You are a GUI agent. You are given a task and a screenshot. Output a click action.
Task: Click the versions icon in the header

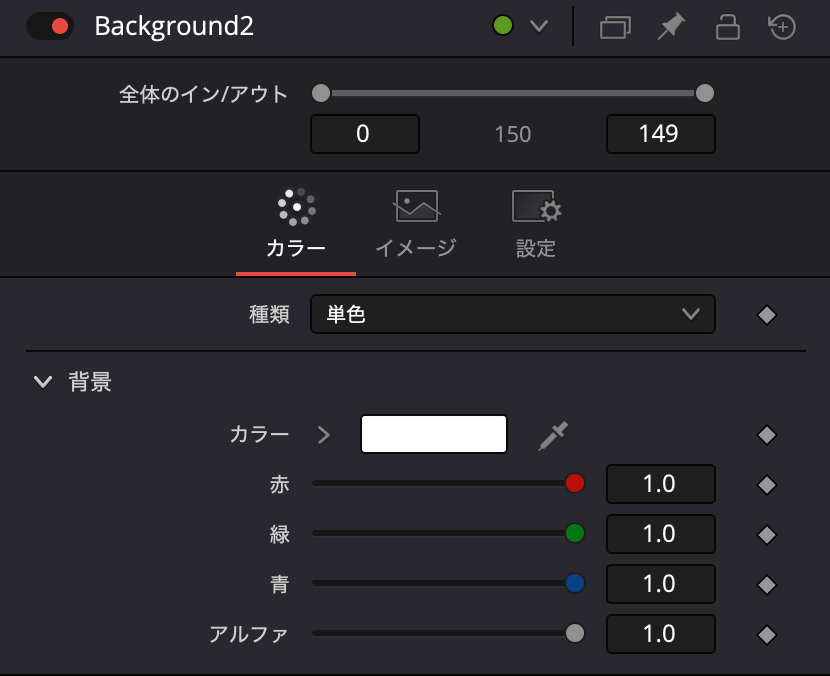(614, 27)
